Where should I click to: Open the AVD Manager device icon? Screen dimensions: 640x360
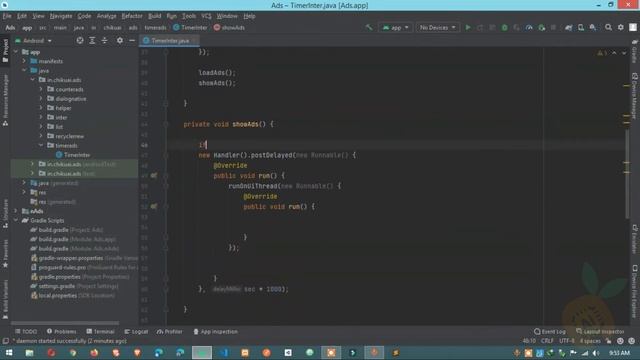[580, 27]
